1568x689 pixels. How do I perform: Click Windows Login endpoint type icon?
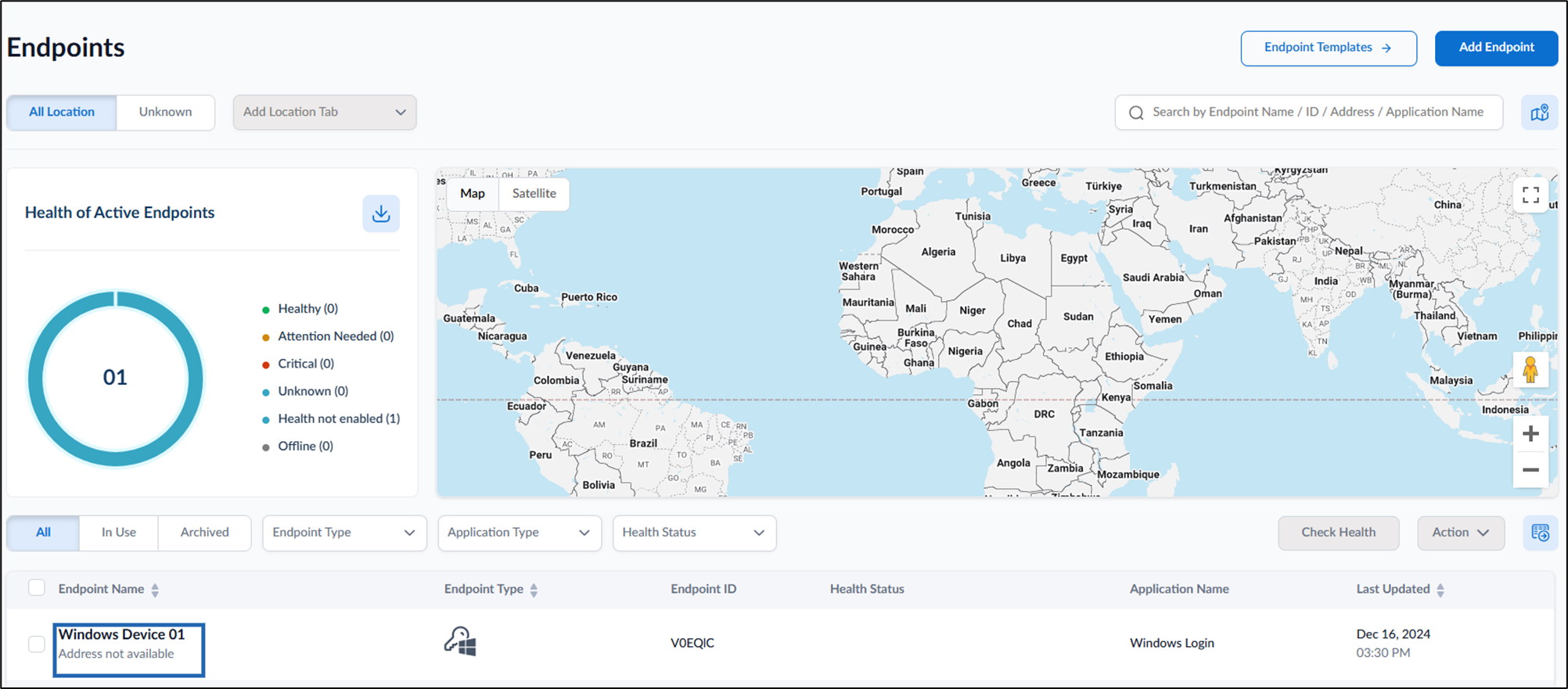[460, 641]
